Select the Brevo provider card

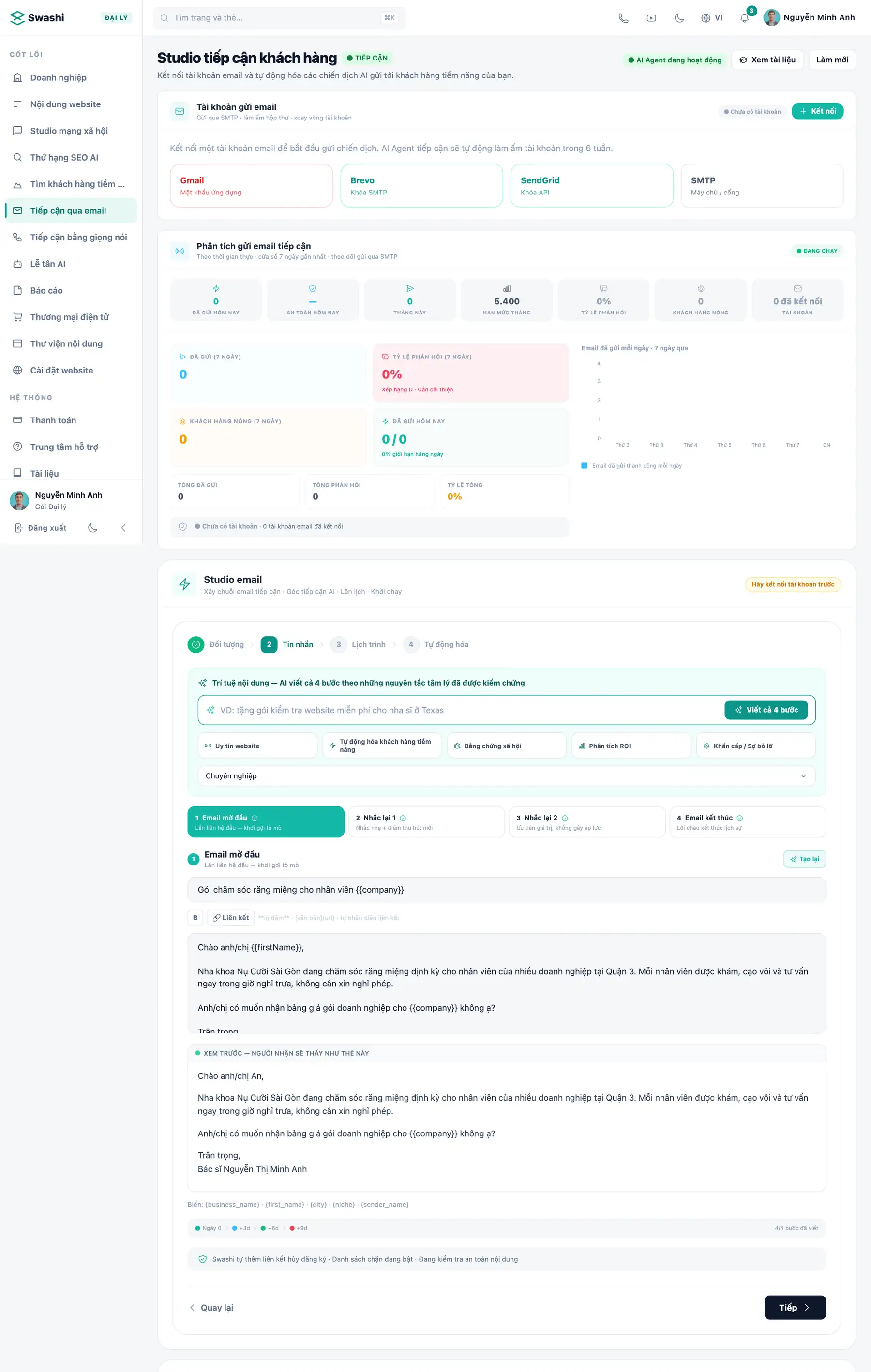422,186
